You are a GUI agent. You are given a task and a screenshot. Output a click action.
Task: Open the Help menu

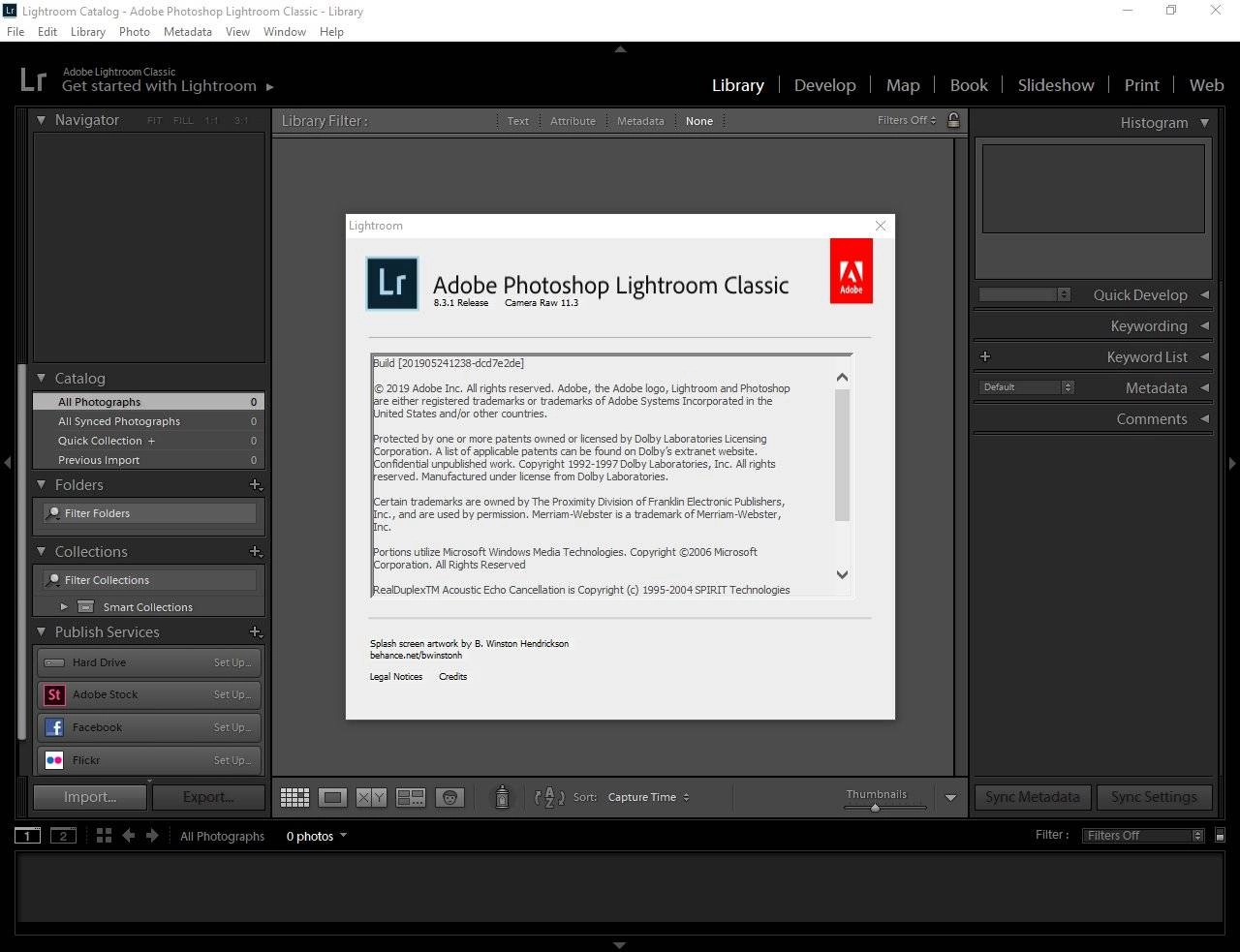point(331,32)
